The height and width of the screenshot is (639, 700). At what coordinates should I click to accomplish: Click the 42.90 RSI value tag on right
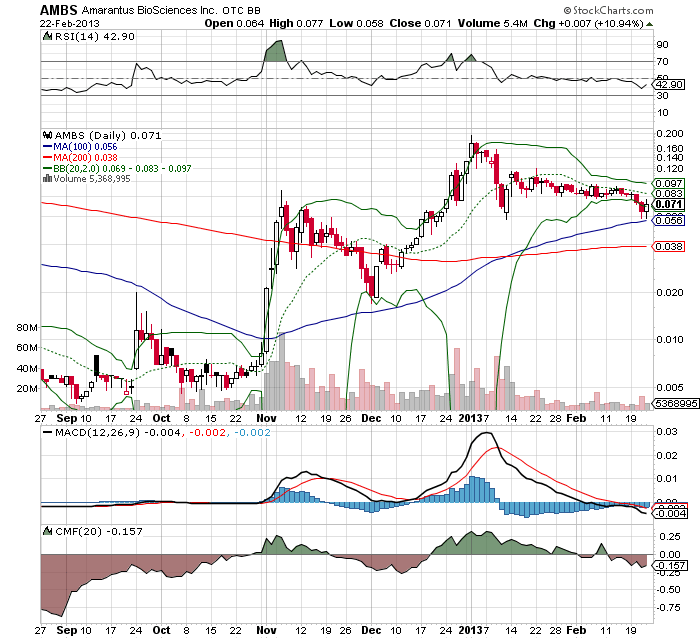[669, 84]
